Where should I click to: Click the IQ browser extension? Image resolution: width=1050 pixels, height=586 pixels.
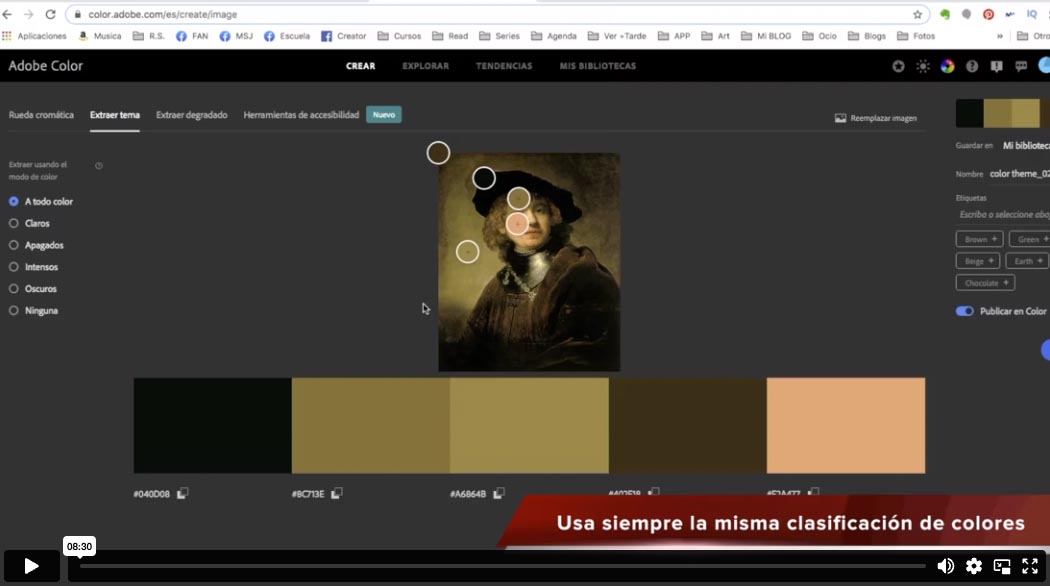[1031, 14]
